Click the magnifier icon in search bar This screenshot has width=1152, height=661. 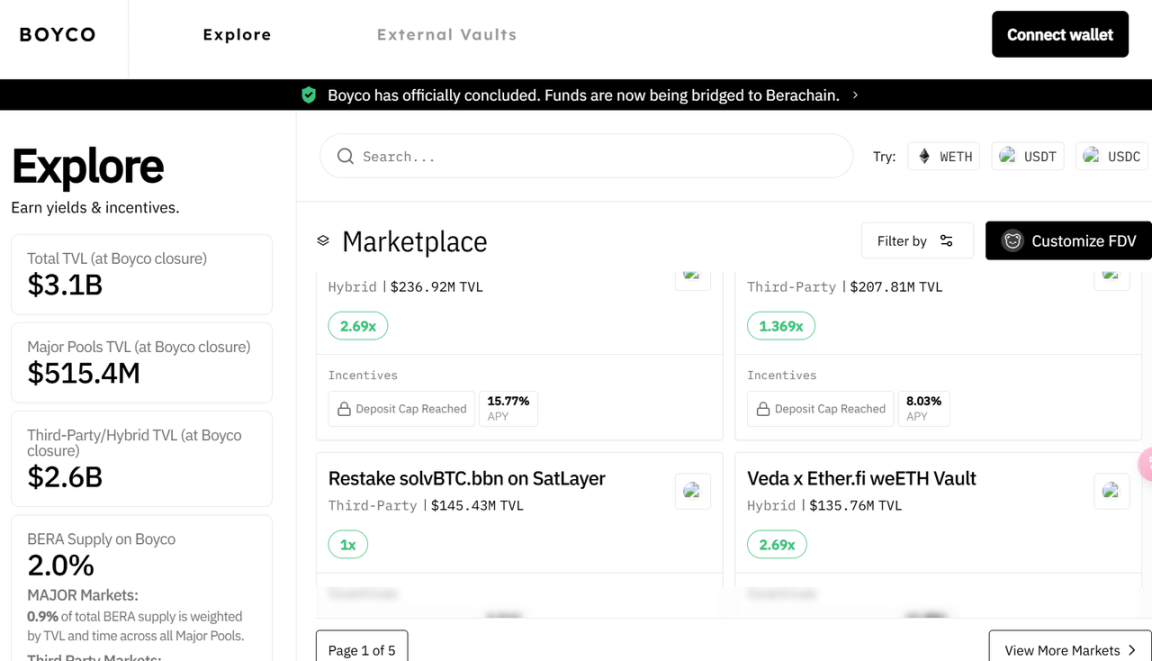346,156
